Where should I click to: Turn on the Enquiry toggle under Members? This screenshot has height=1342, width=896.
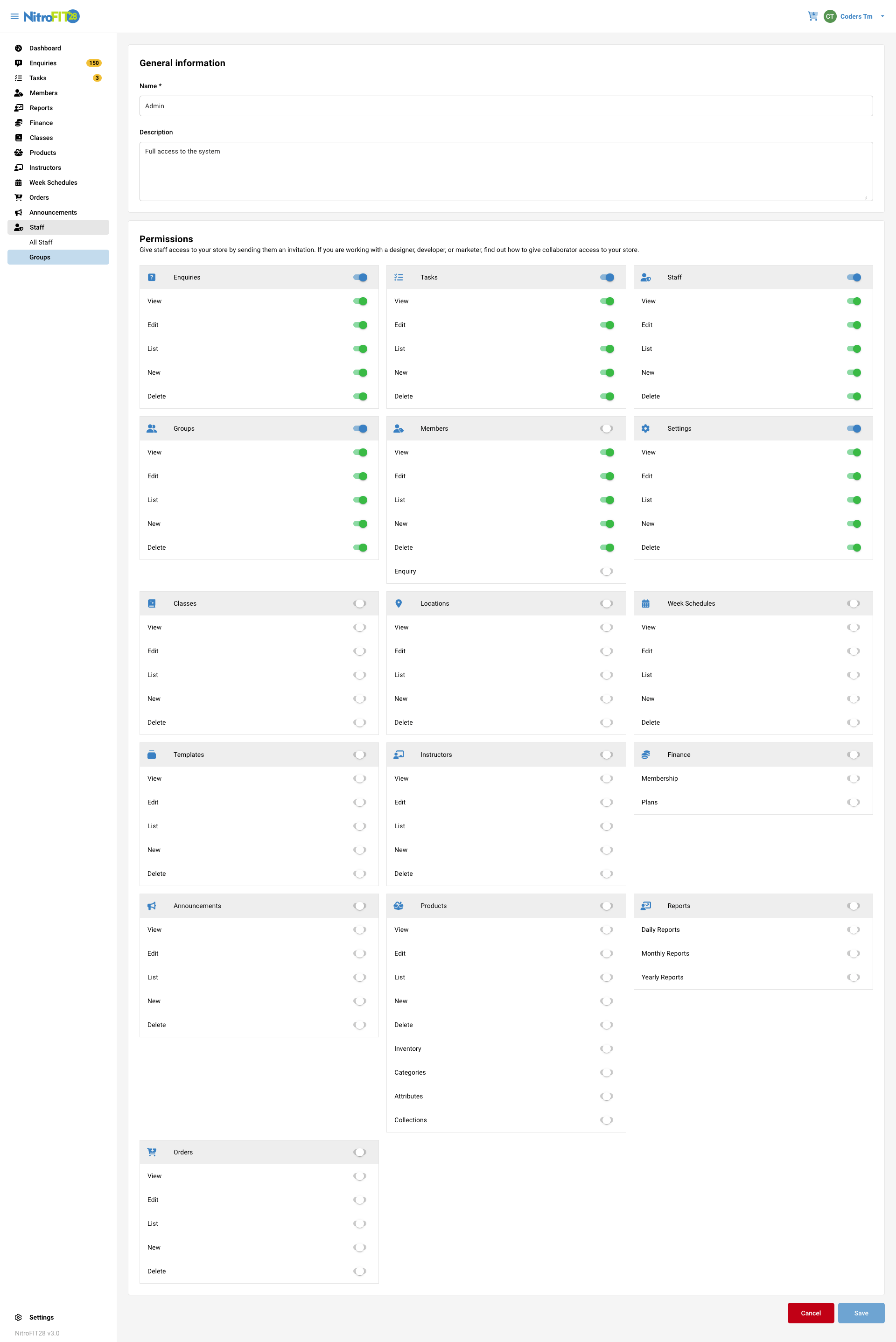[x=607, y=571]
